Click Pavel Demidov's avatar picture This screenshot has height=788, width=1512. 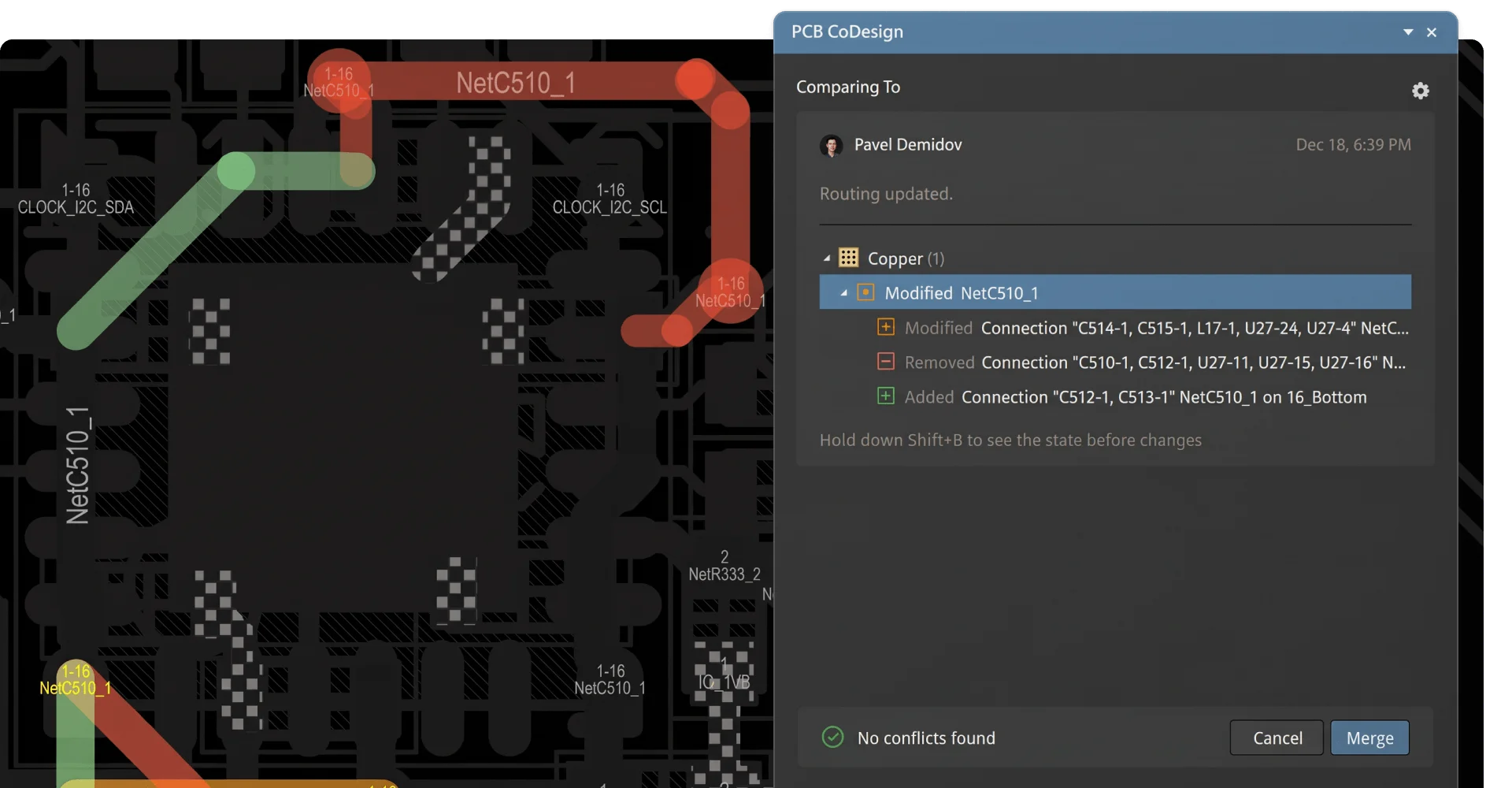click(x=832, y=145)
